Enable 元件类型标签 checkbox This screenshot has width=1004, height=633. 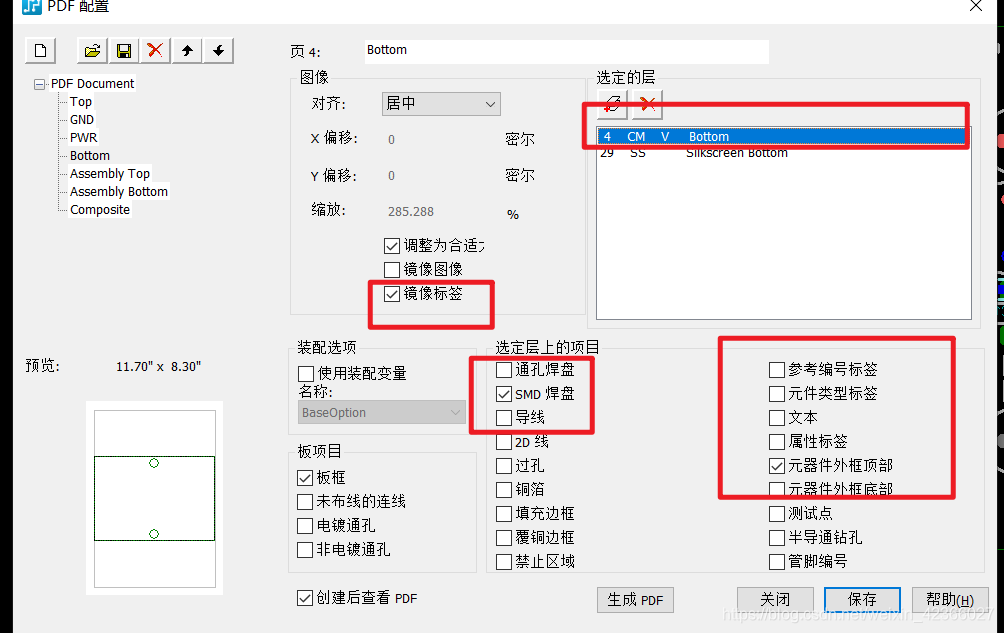click(777, 394)
